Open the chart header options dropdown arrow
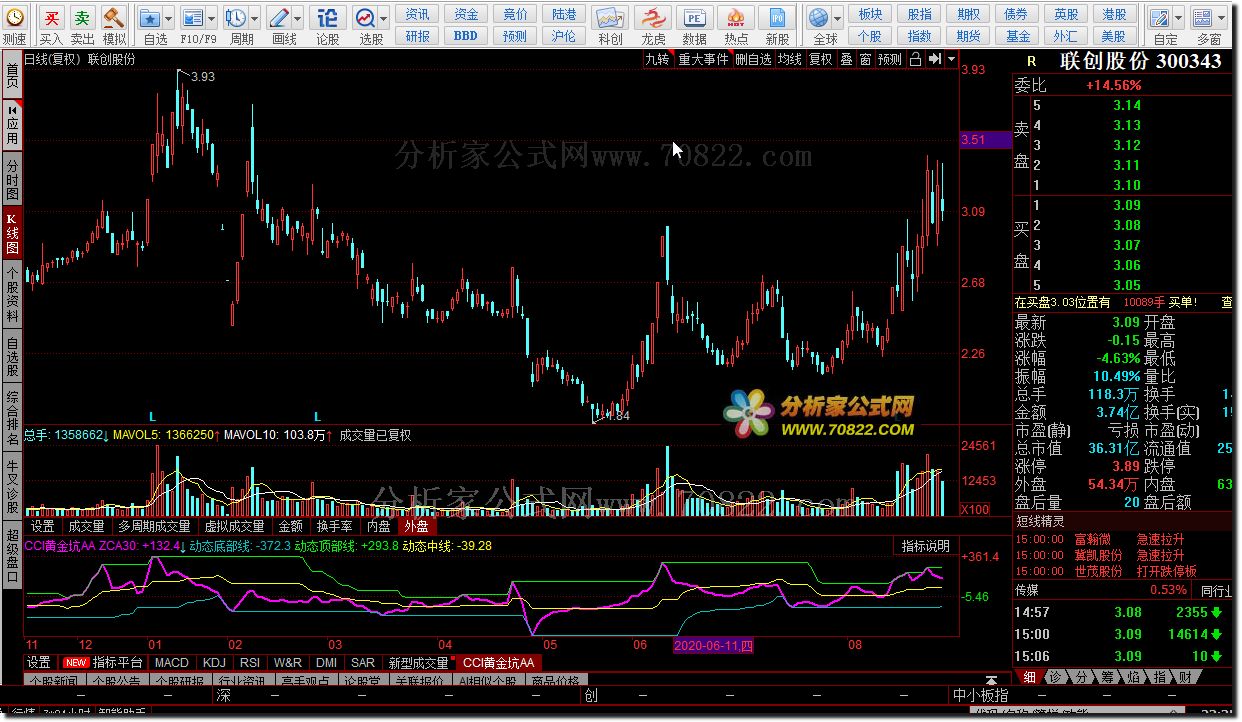 [x=950, y=59]
